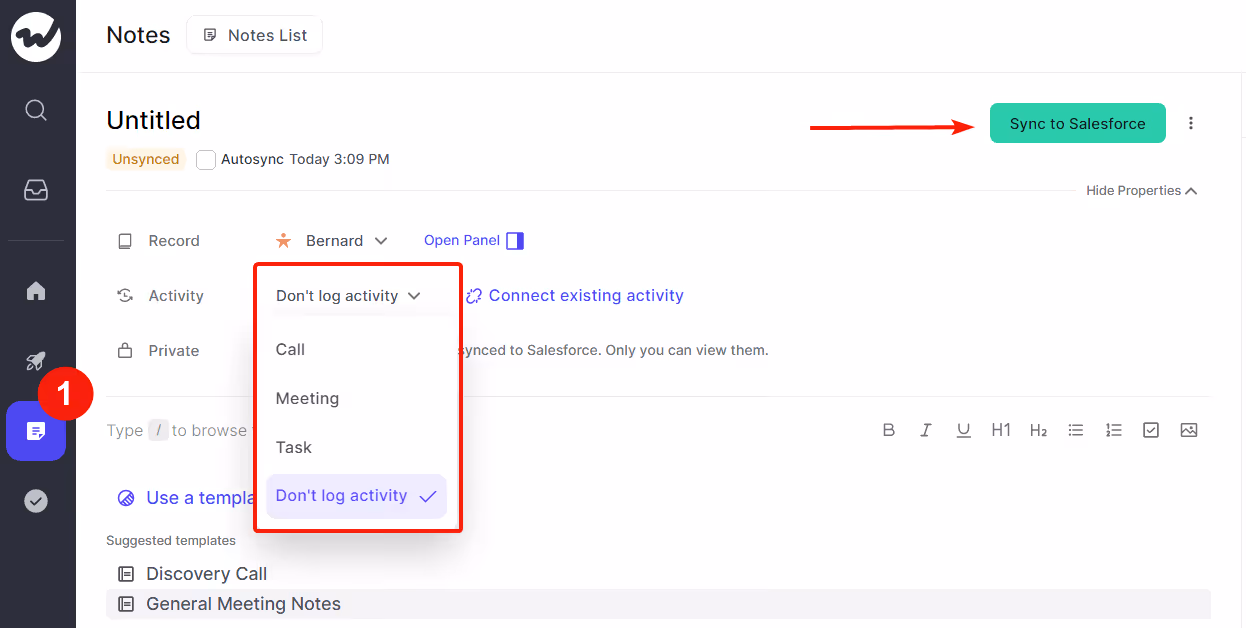
Task: Insert a bulleted list
Action: [1076, 429]
